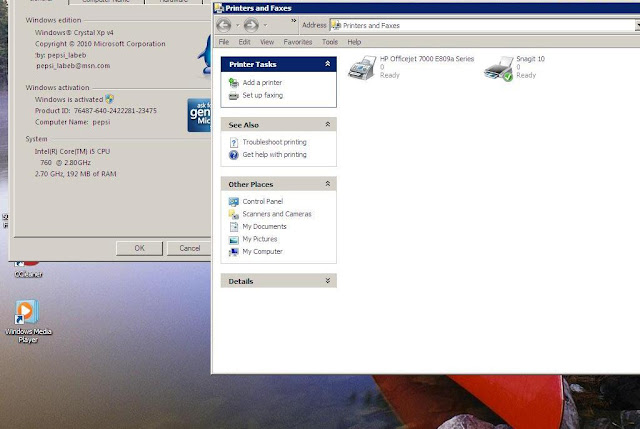Click the pepsi_labeb@msn.com email text

coord(73,66)
